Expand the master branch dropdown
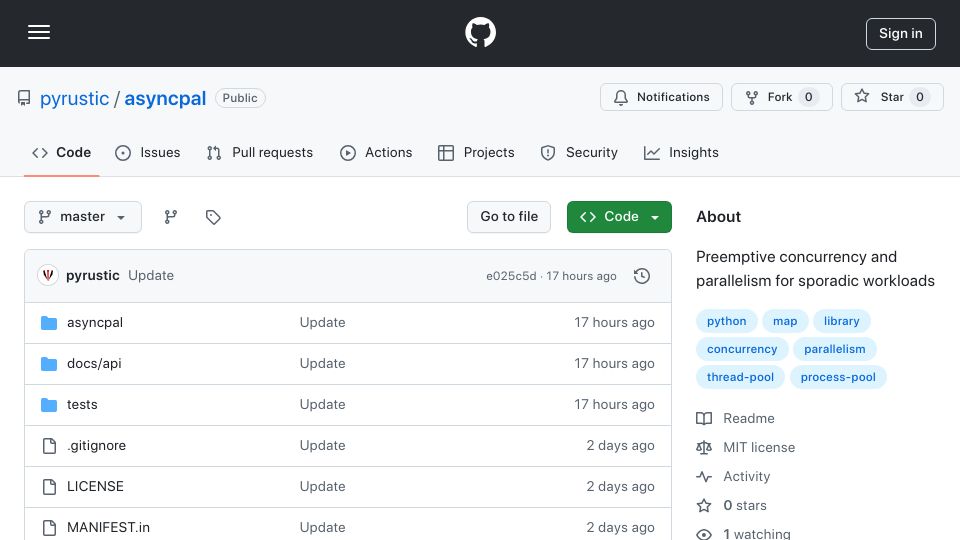Screen dimensions: 960x540 pos(83,217)
